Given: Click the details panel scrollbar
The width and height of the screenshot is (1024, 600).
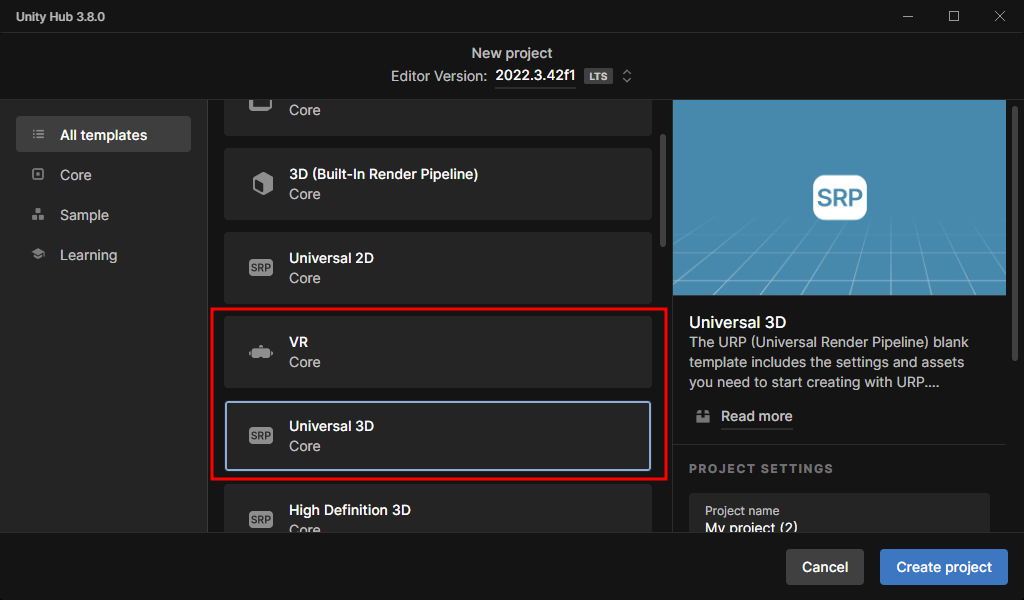Looking at the screenshot, I should [1015, 233].
